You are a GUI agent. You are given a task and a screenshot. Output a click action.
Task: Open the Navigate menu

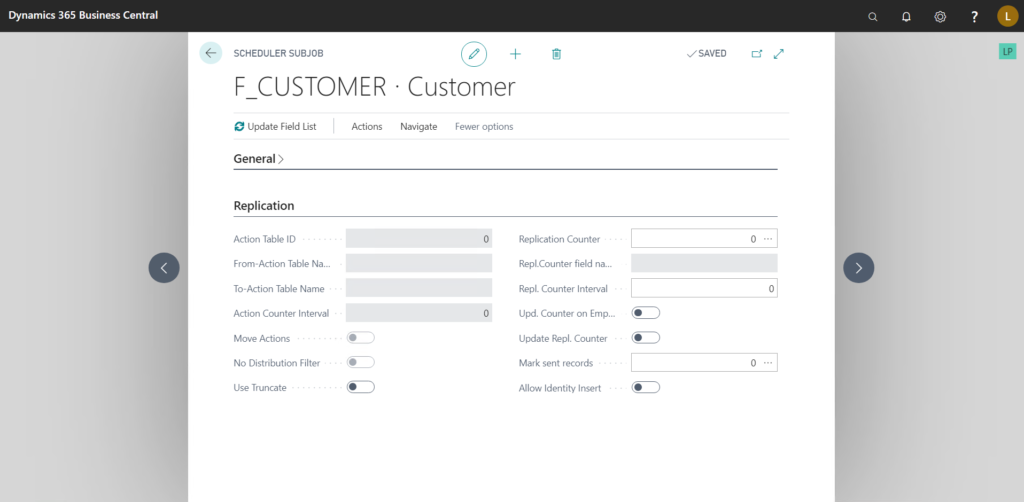pos(419,127)
